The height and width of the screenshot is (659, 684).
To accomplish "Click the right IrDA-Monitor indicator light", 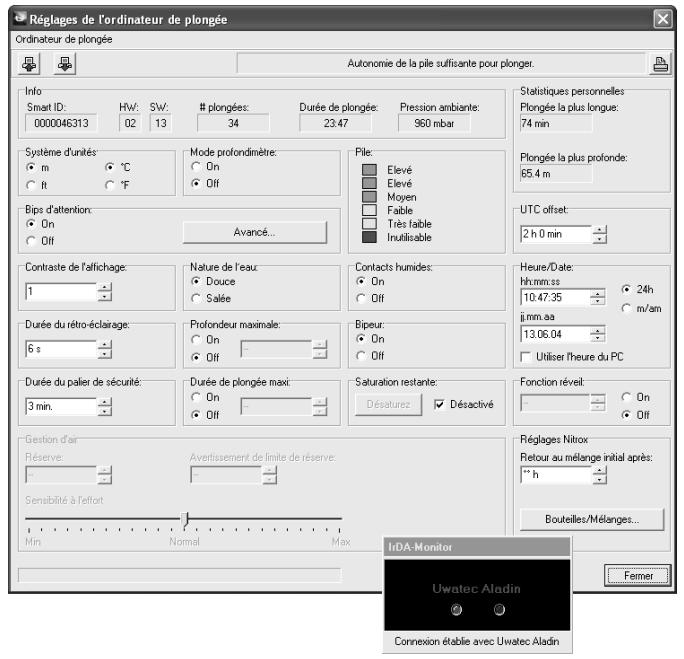I will coord(499,609).
